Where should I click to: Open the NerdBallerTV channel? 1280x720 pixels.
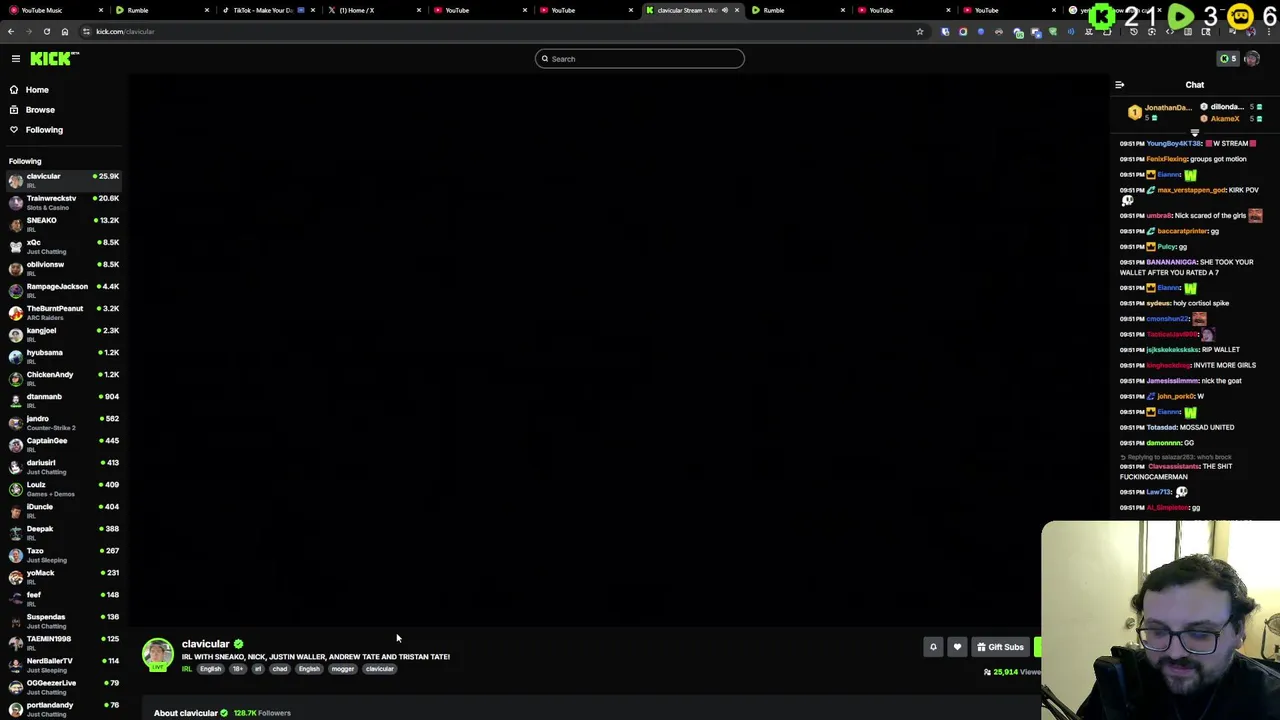tap(64, 664)
